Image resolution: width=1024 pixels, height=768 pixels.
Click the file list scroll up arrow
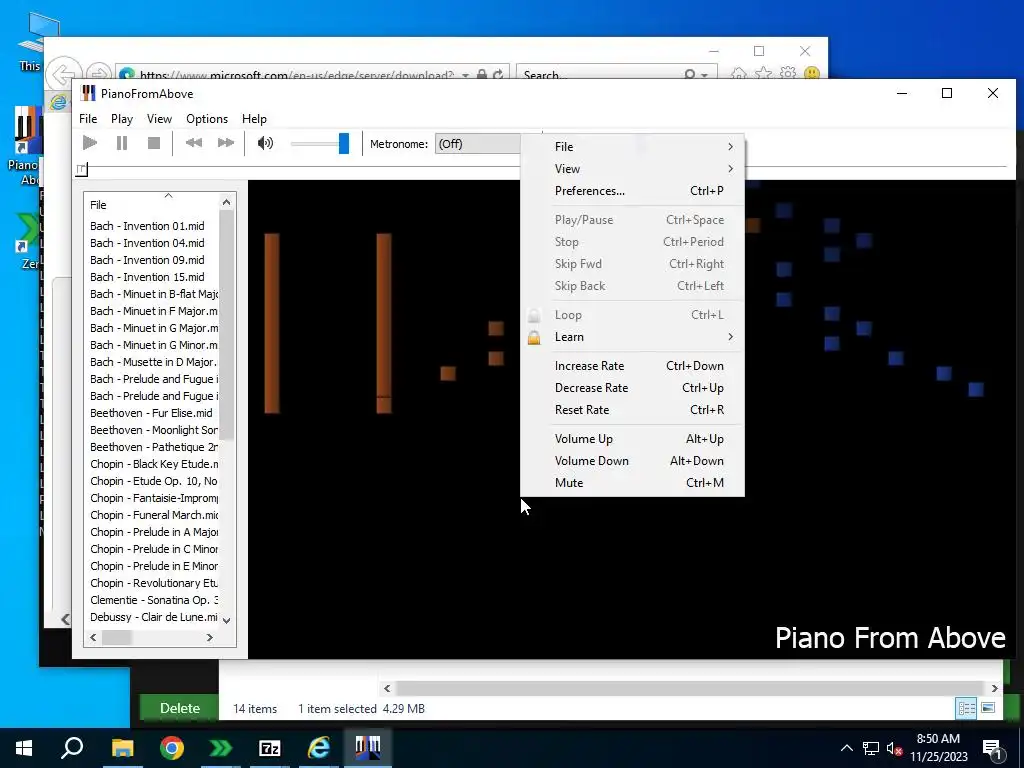pyautogui.click(x=227, y=202)
